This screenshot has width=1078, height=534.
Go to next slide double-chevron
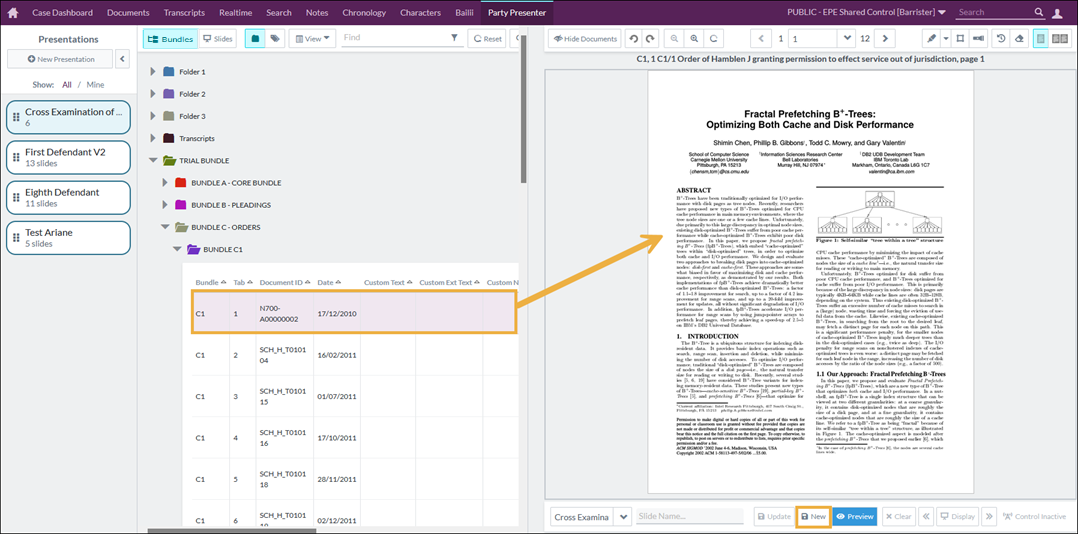[990, 517]
